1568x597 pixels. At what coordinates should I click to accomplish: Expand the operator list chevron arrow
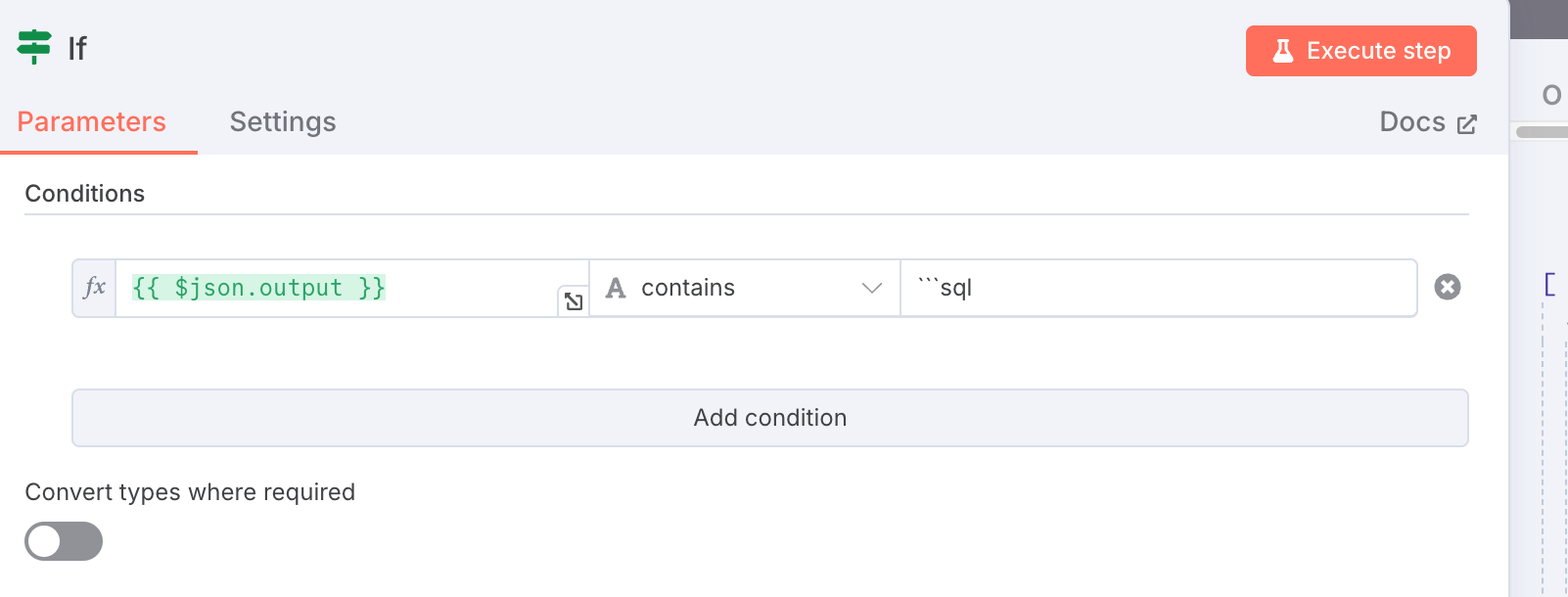[x=871, y=288]
